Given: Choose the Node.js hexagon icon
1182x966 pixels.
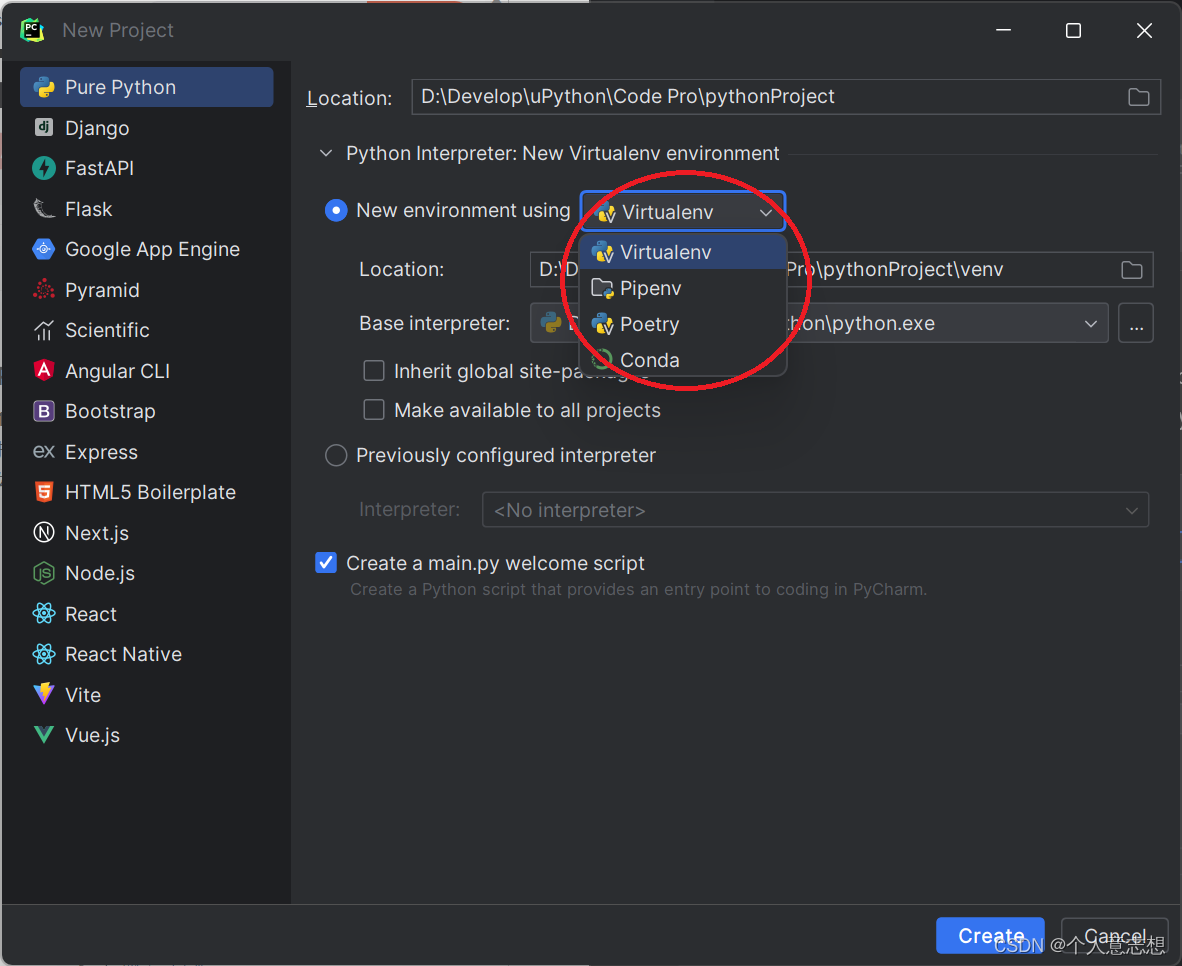Looking at the screenshot, I should 44,573.
